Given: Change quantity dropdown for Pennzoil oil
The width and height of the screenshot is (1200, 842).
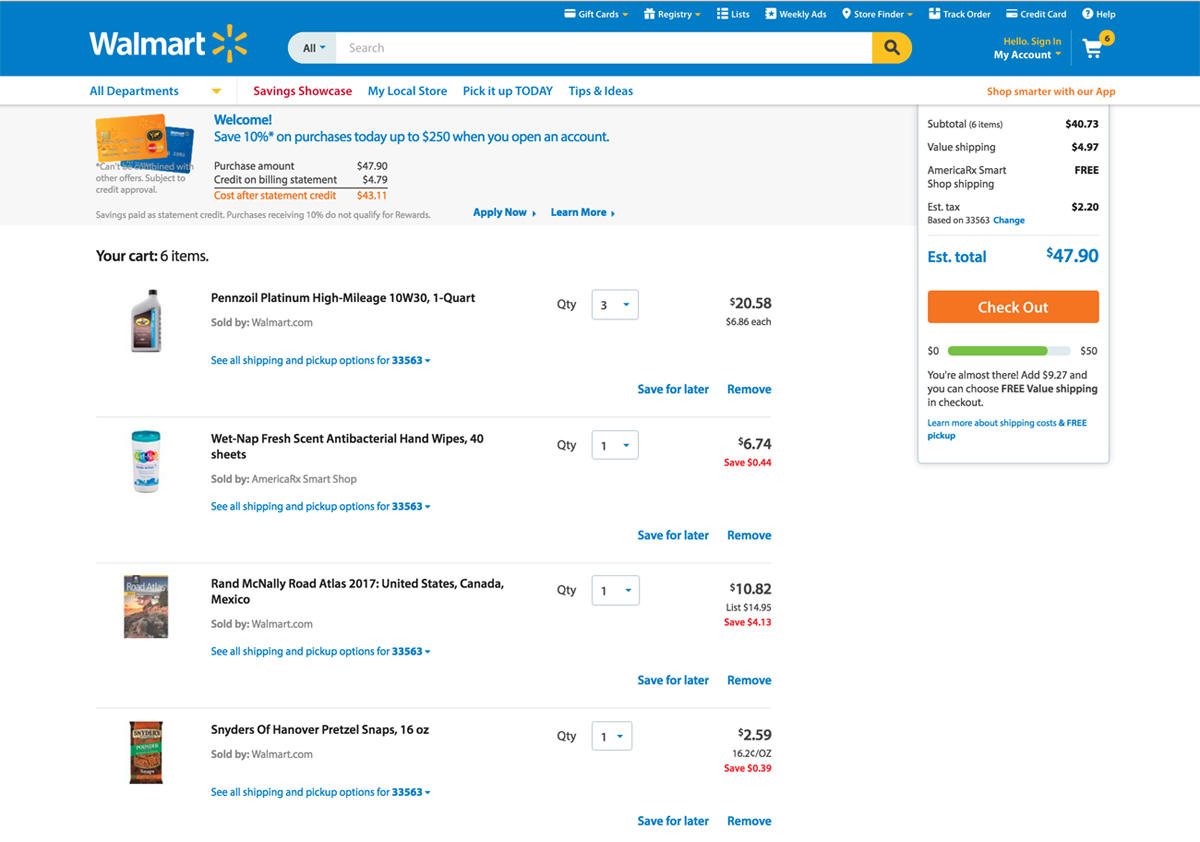Looking at the screenshot, I should point(615,305).
